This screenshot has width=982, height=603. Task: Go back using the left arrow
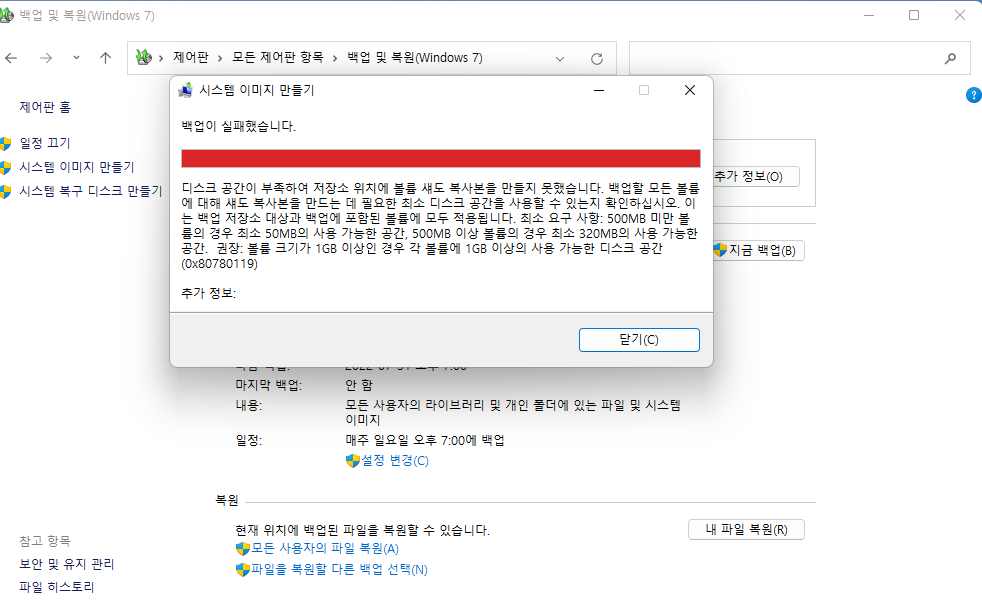pyautogui.click(x=11, y=58)
